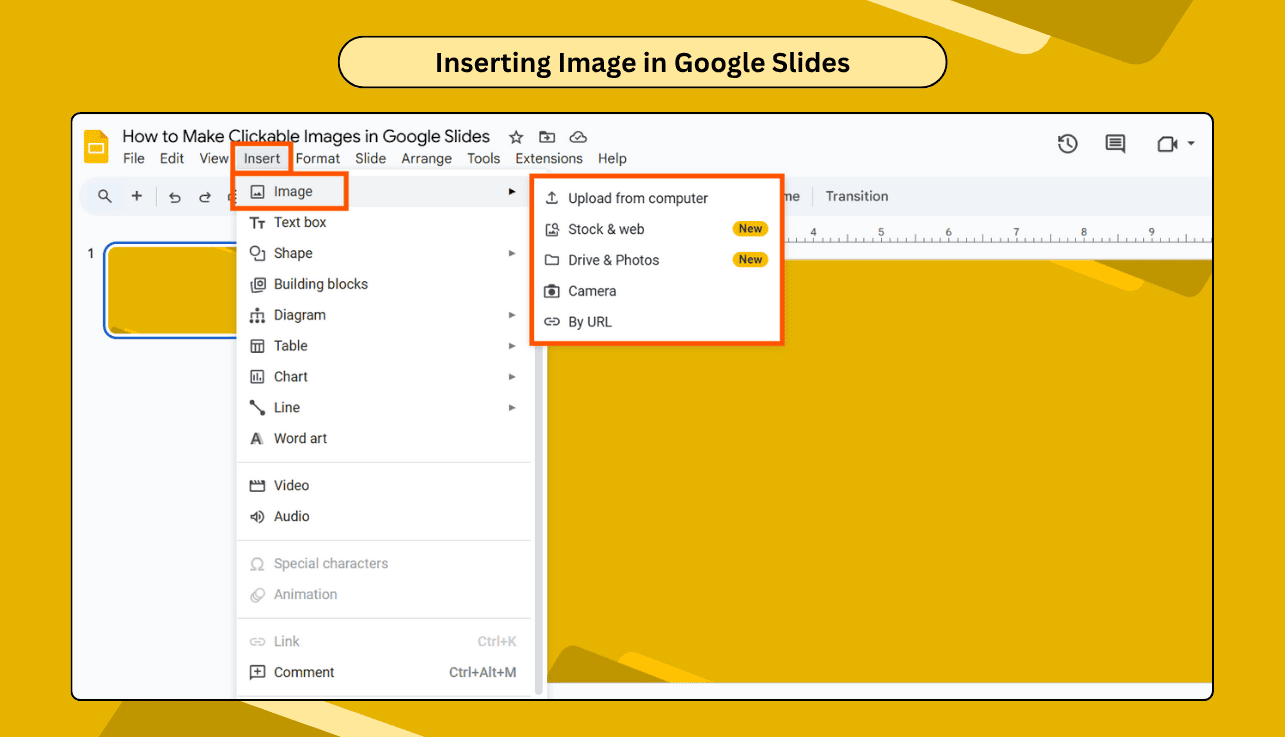Switch to the Transition panel

(x=856, y=196)
